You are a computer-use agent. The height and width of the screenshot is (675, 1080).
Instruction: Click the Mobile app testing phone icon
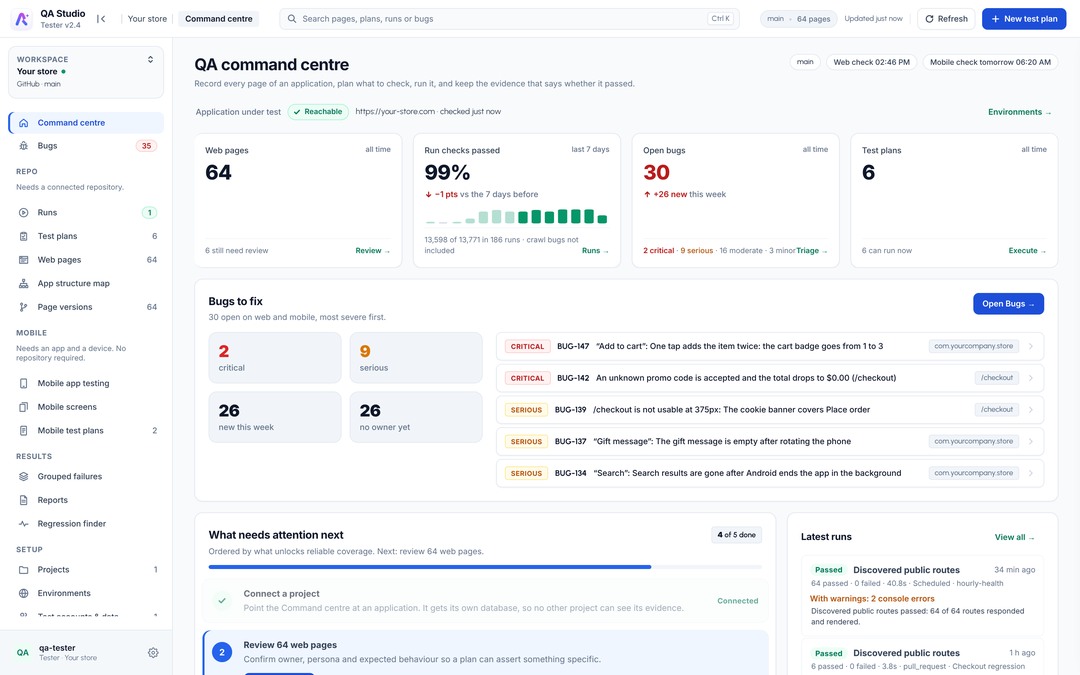pos(23,383)
